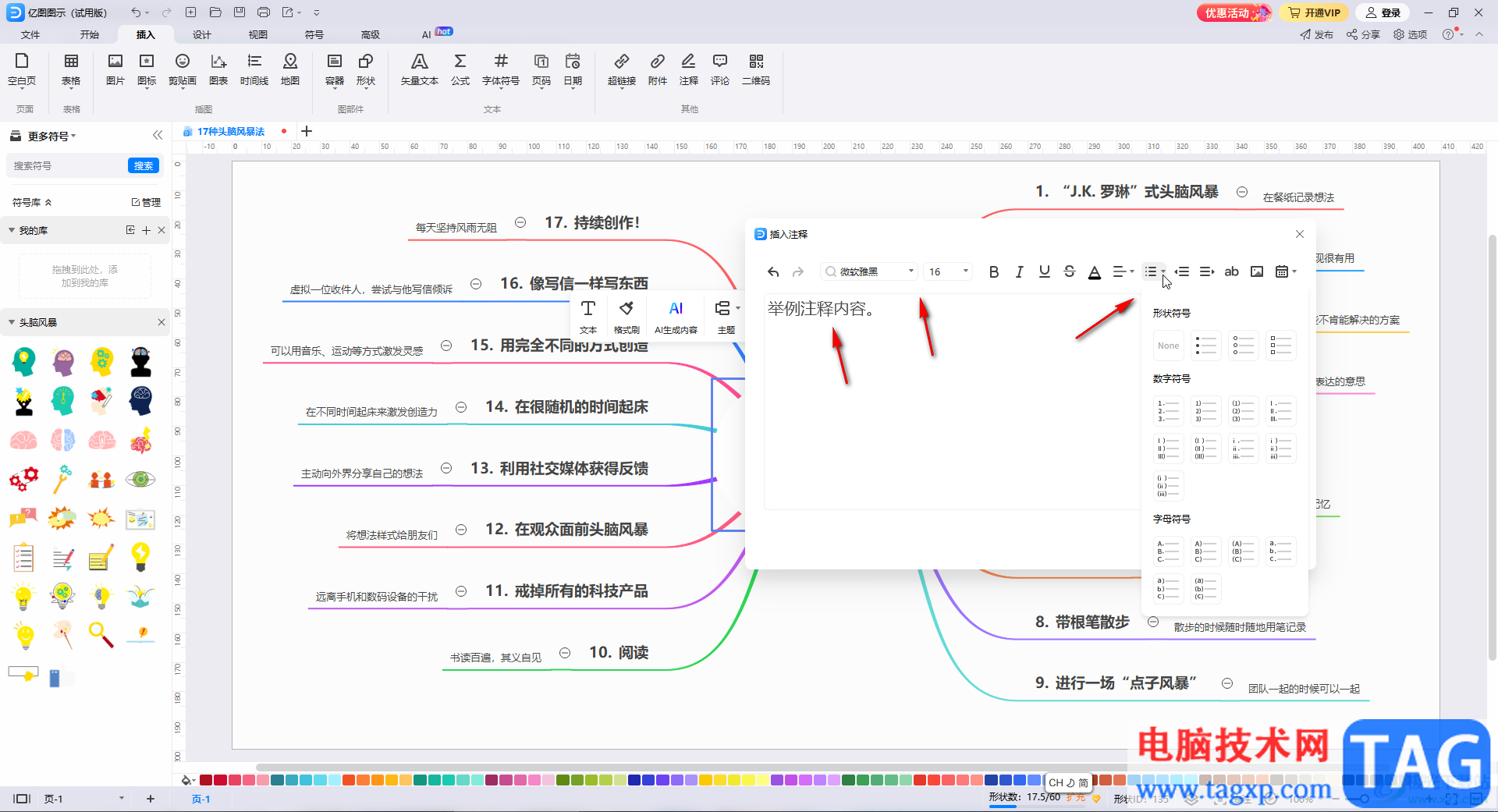Collapse the 我的库 section
Screen dimensions: 1498x812
[11, 230]
